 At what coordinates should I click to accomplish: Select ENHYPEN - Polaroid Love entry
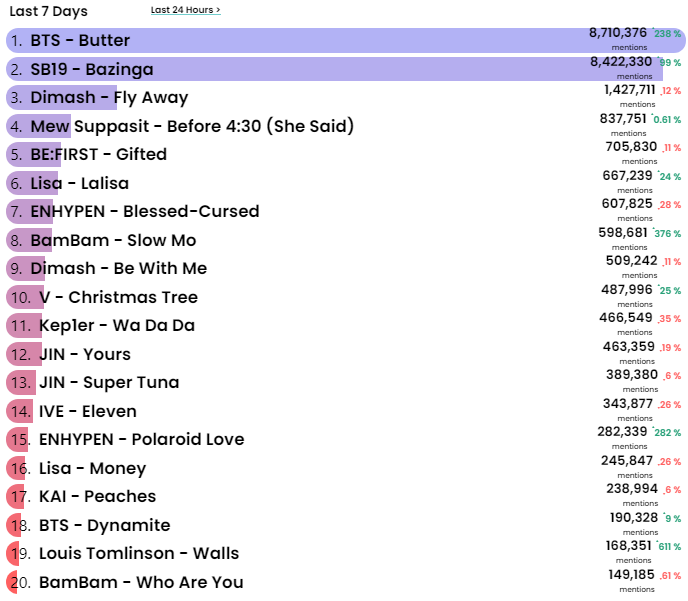coord(345,440)
